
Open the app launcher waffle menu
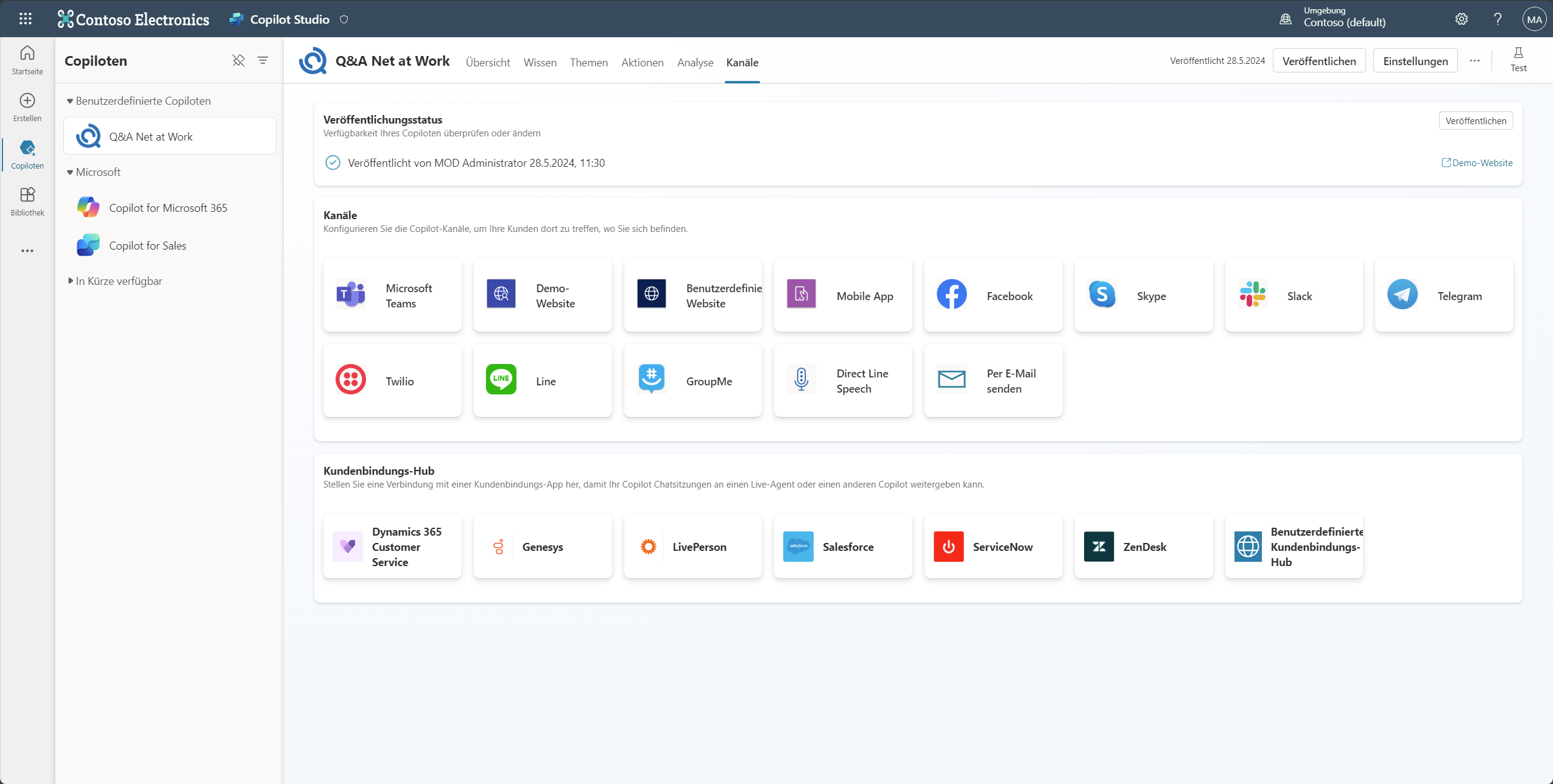pos(25,19)
